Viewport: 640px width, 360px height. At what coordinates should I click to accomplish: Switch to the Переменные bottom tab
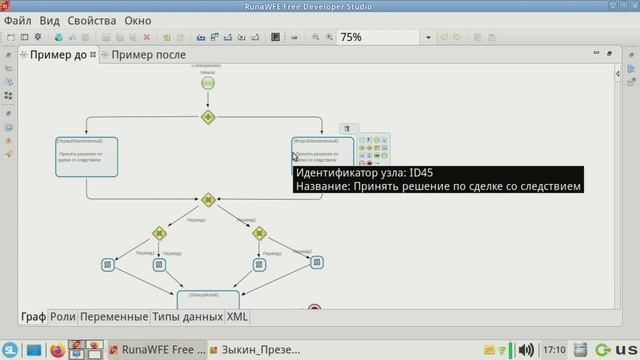pos(114,317)
